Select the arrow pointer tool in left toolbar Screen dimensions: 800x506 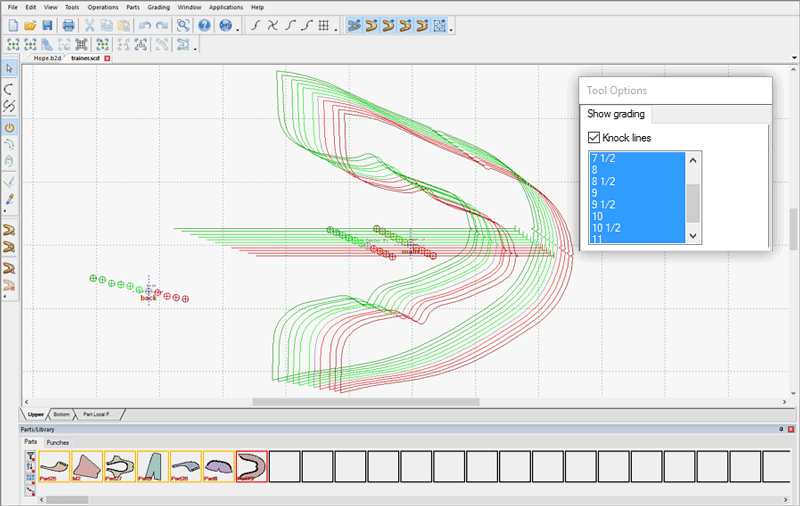point(9,68)
